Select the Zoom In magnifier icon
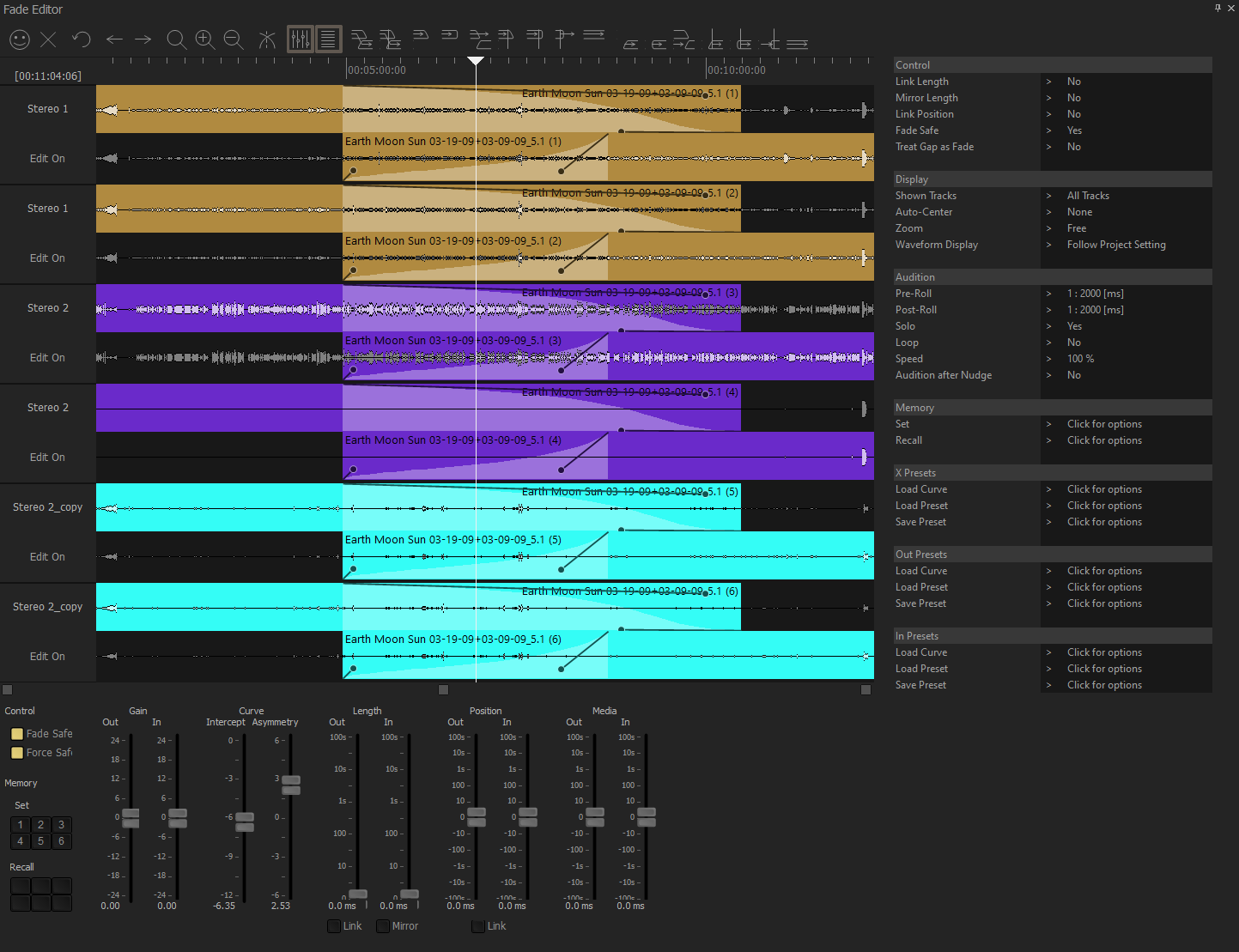This screenshot has width=1239, height=952. 205,39
